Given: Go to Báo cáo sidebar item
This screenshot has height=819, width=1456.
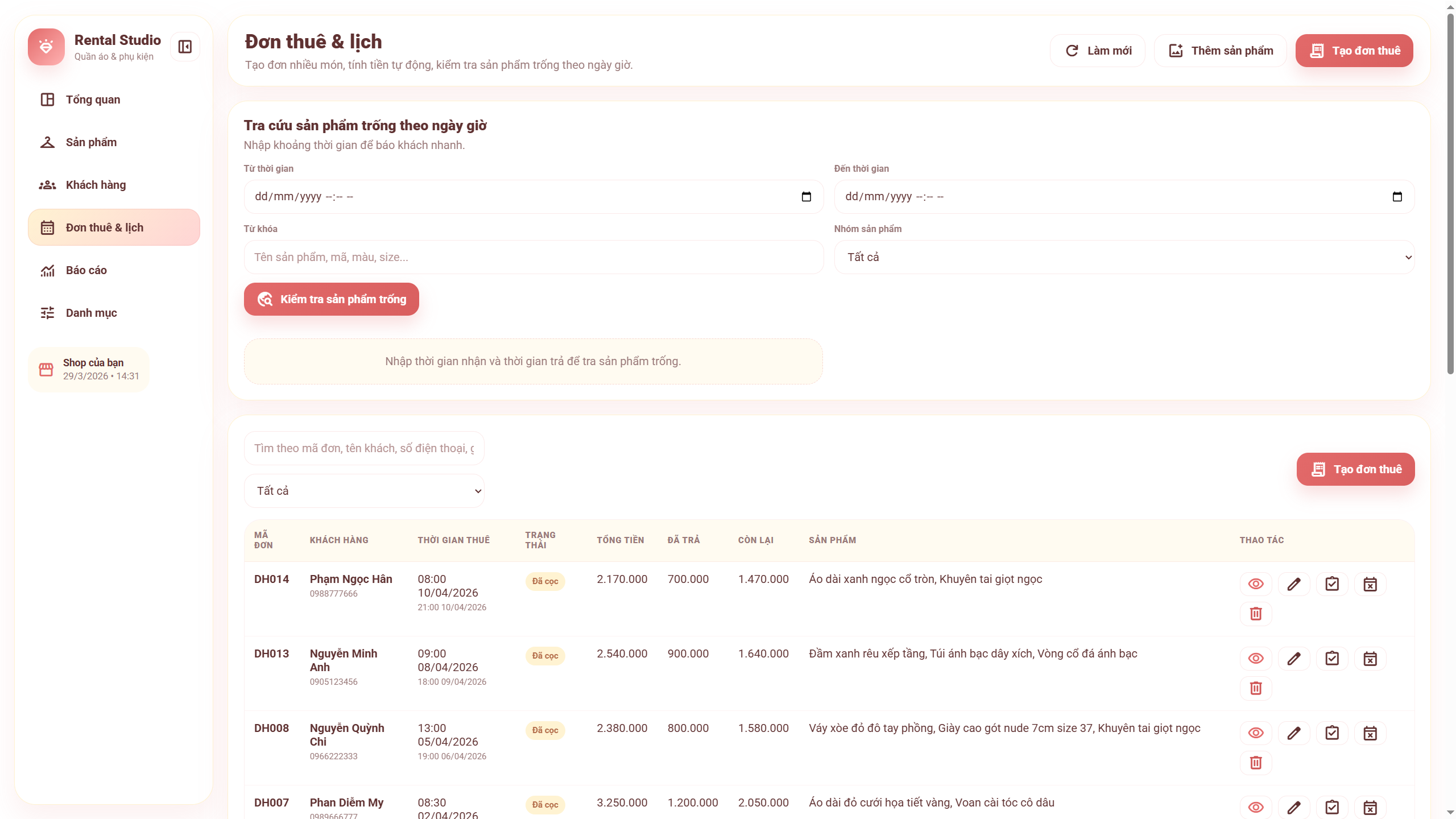Looking at the screenshot, I should coord(86,270).
